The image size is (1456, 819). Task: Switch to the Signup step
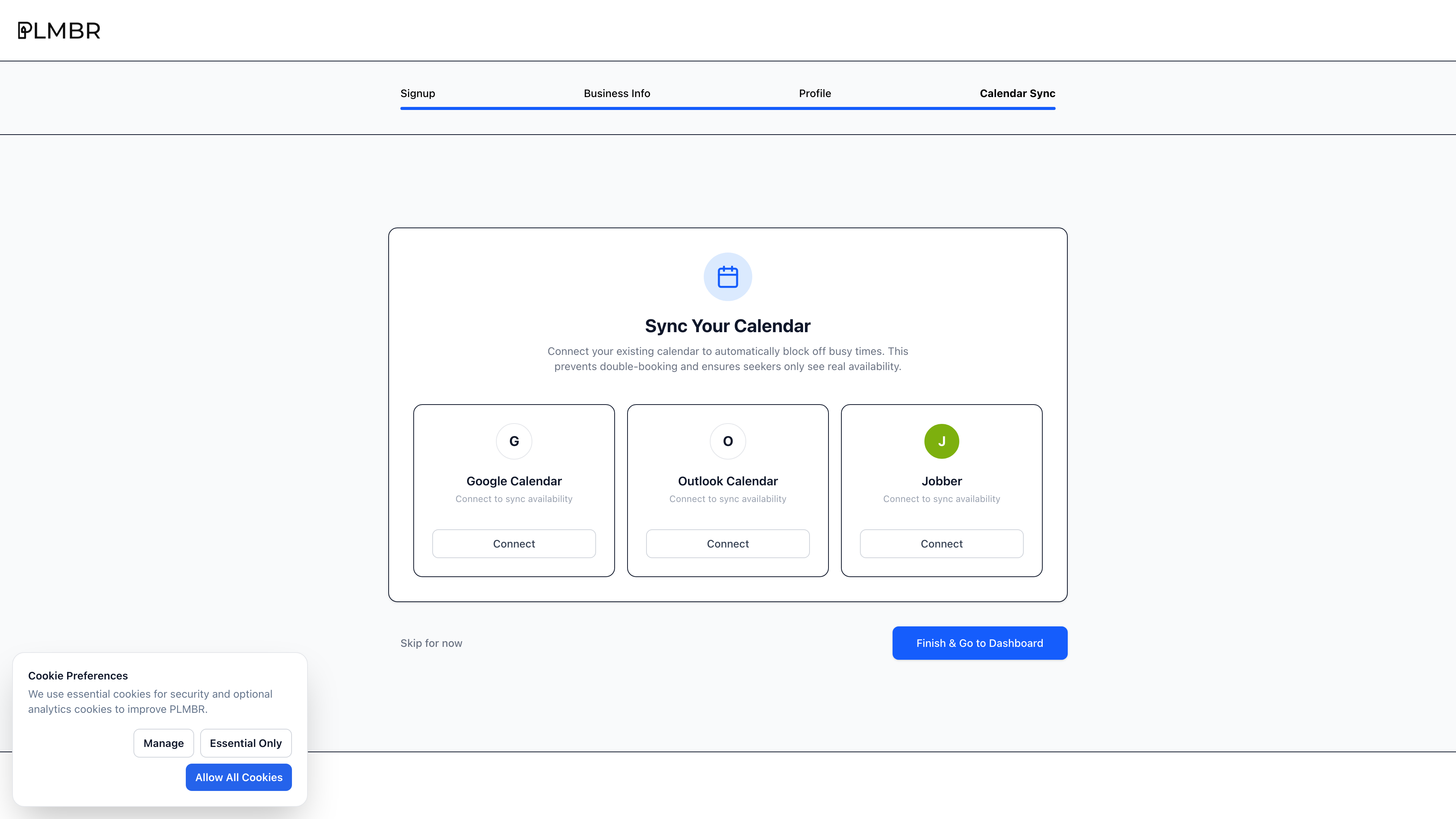tap(417, 93)
